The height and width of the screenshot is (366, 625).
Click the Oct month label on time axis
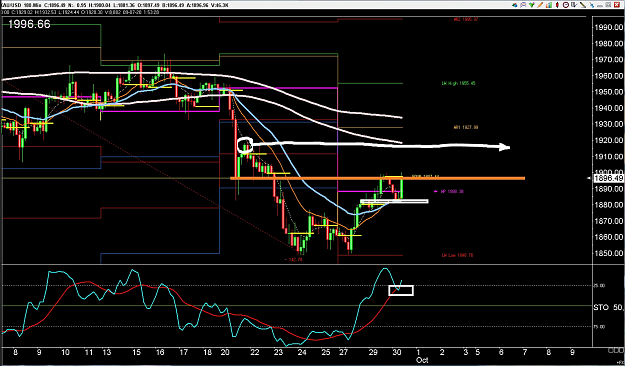[x=422, y=360]
